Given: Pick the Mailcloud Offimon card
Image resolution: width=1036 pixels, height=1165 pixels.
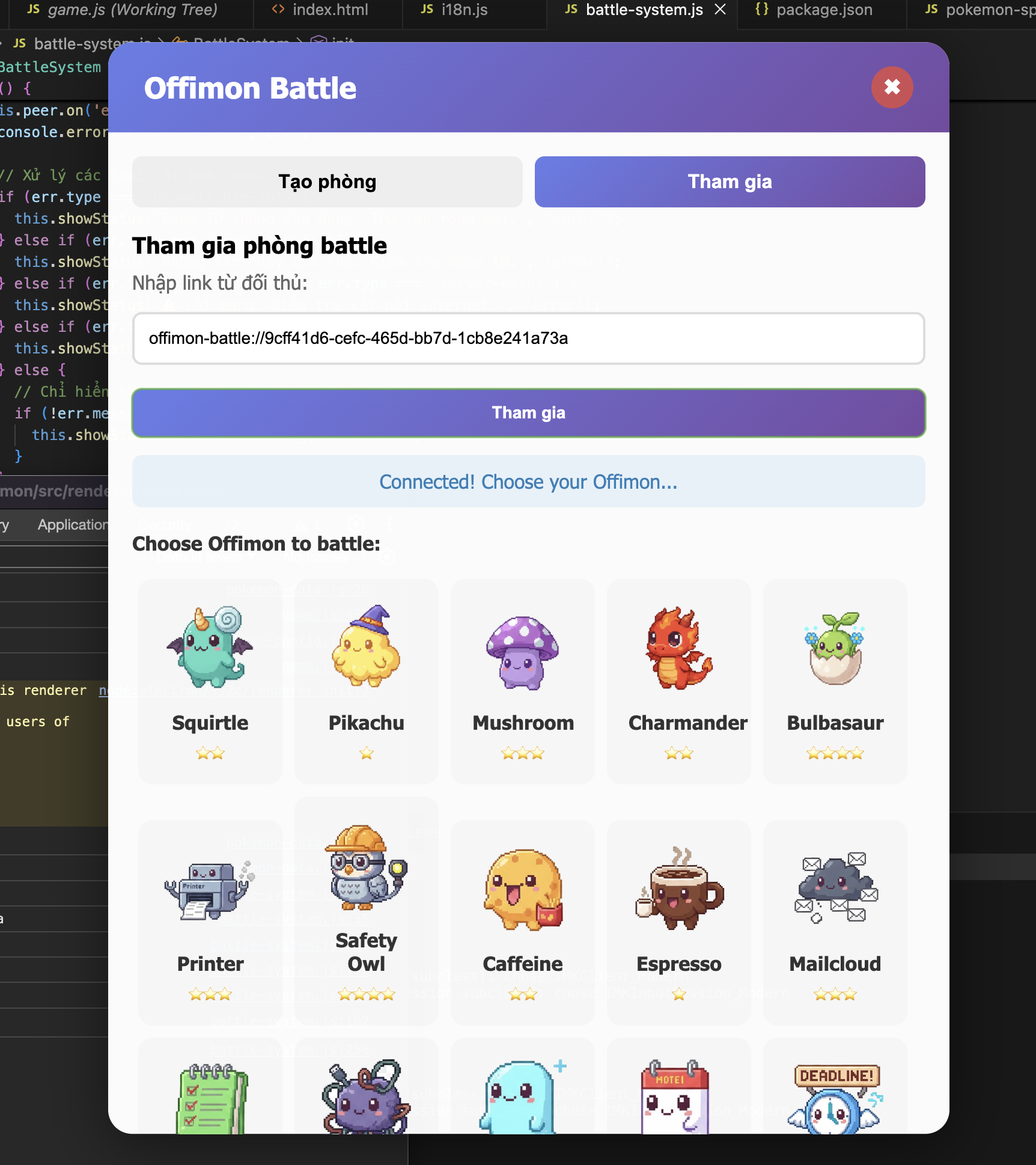Looking at the screenshot, I should point(835,923).
